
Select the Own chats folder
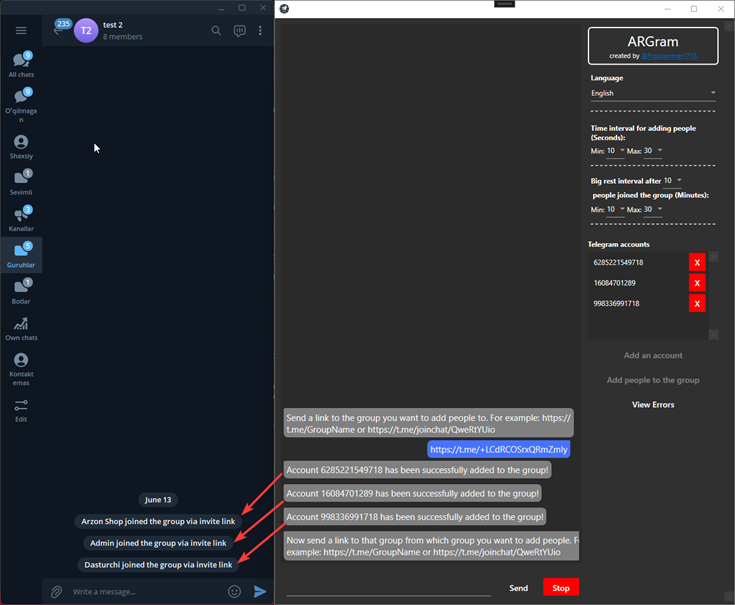(21, 329)
